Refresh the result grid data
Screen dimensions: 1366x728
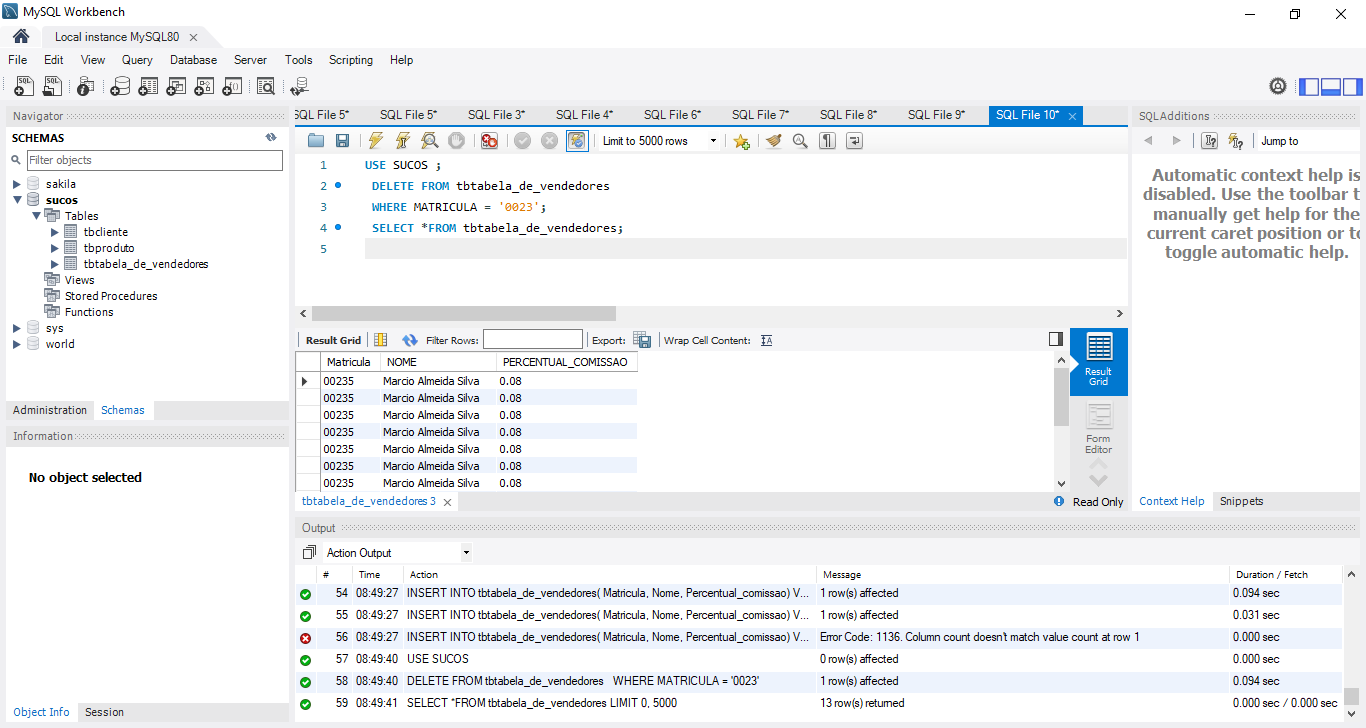pyautogui.click(x=409, y=340)
